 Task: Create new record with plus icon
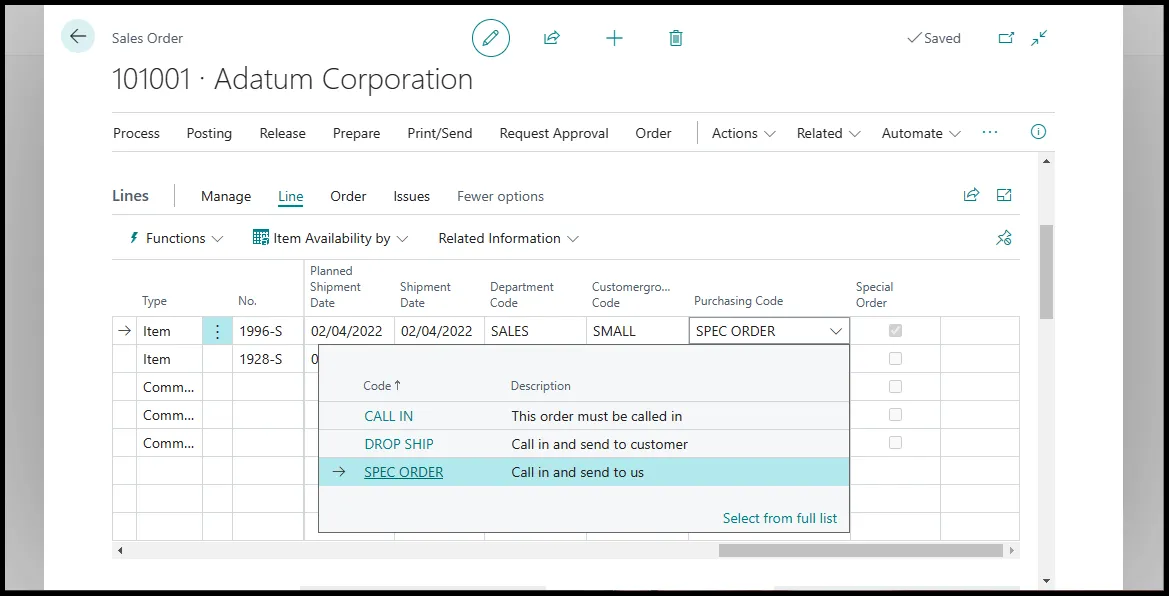pyautogui.click(x=614, y=38)
